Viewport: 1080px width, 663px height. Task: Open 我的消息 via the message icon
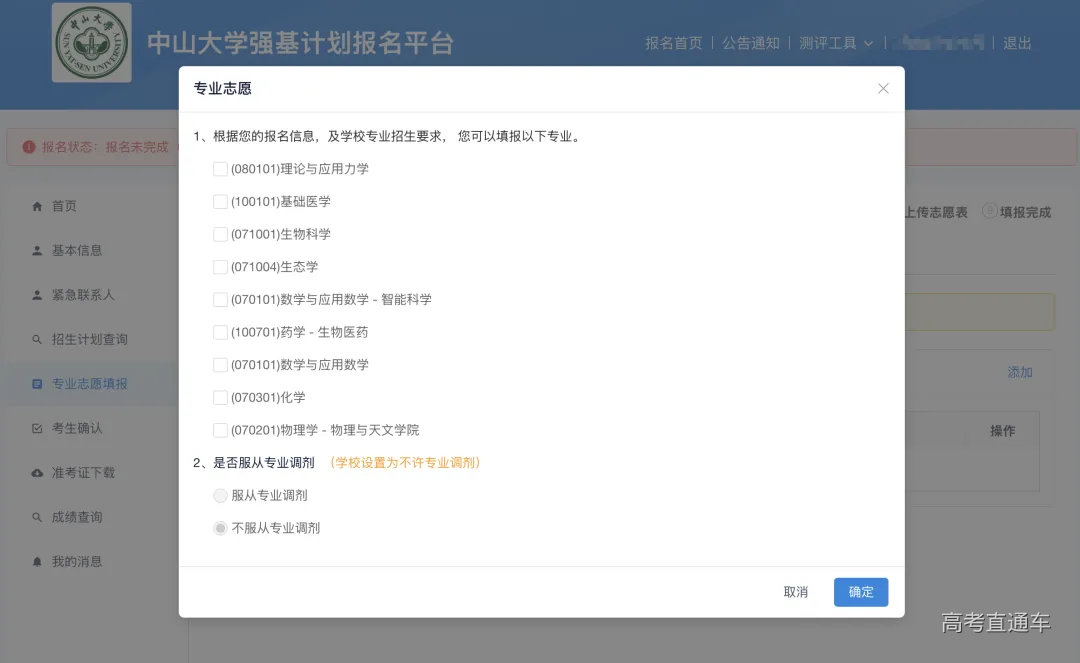tap(39, 561)
